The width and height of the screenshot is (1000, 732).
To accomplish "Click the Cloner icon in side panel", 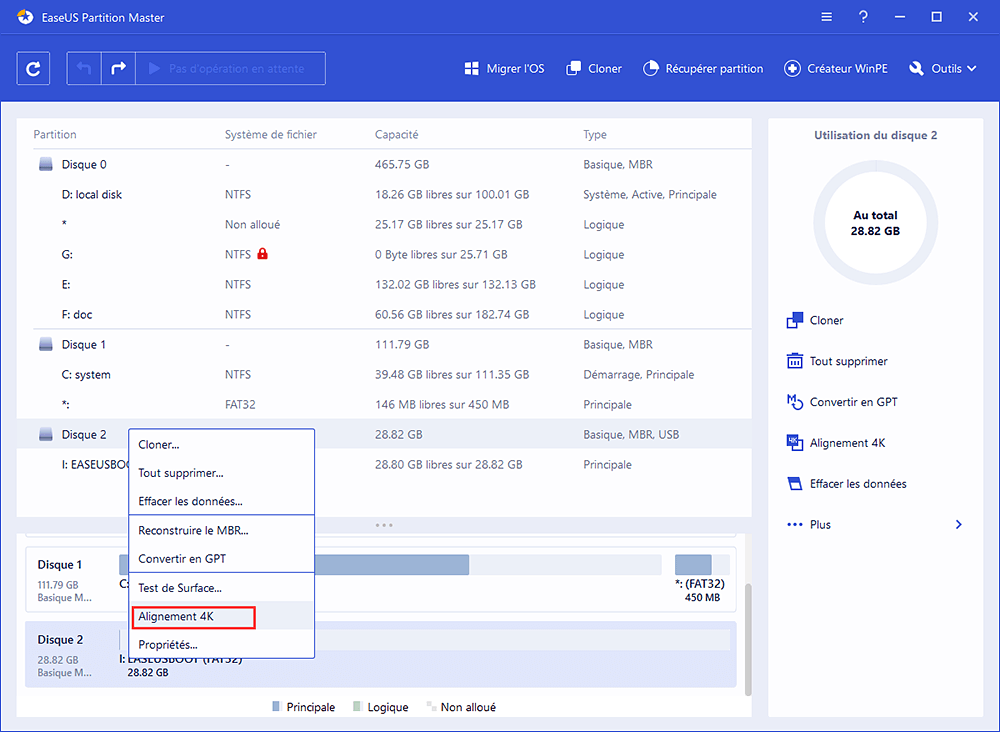I will (x=795, y=320).
